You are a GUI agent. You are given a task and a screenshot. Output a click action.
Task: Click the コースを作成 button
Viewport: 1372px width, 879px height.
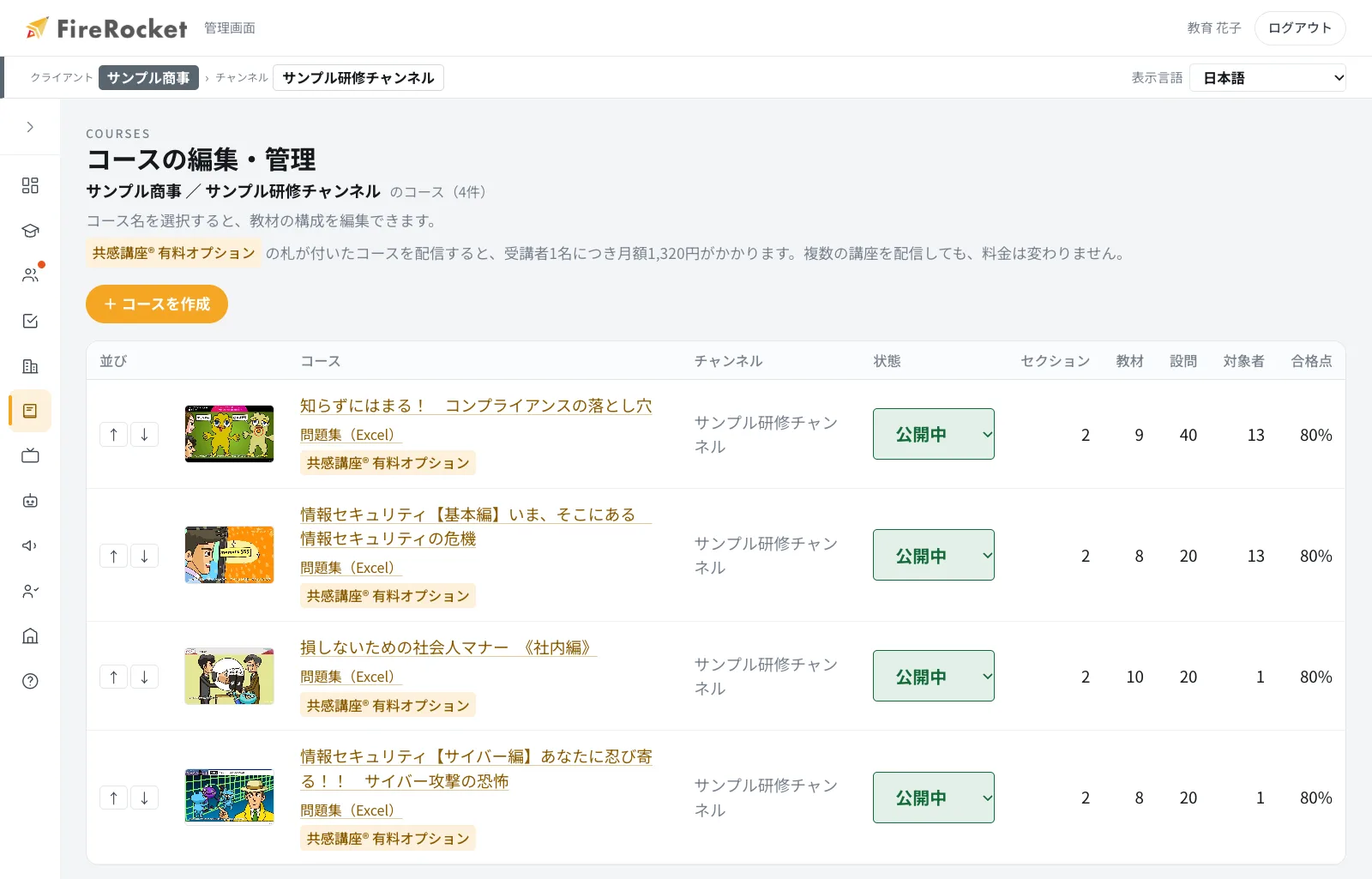(x=157, y=304)
